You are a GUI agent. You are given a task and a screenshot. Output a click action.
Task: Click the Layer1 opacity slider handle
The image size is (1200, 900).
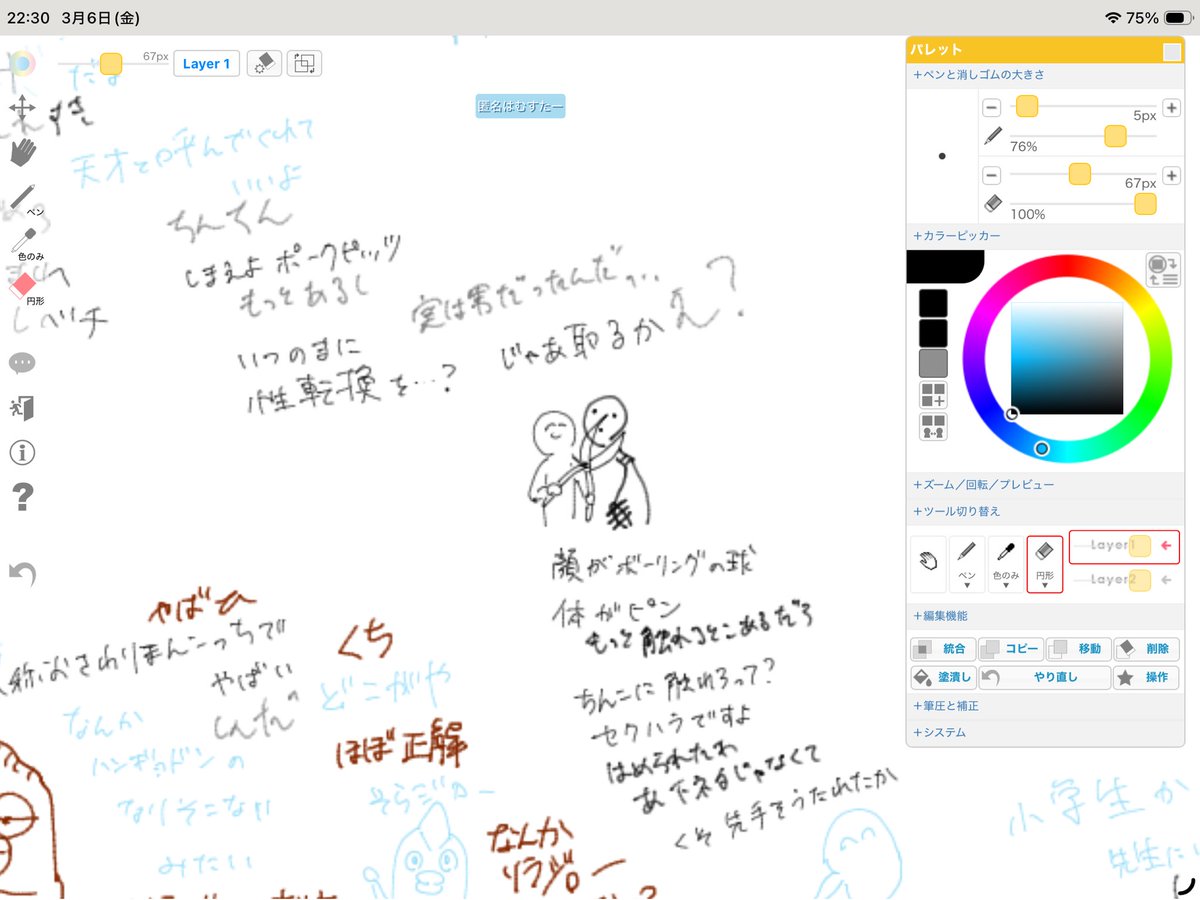tap(1140, 546)
